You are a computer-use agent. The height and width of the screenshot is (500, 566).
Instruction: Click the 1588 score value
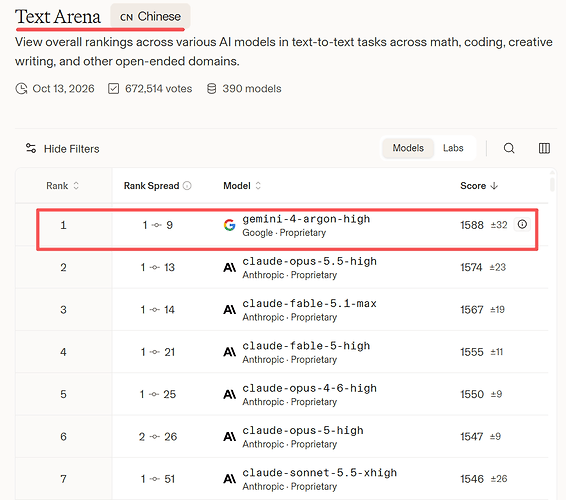471,225
